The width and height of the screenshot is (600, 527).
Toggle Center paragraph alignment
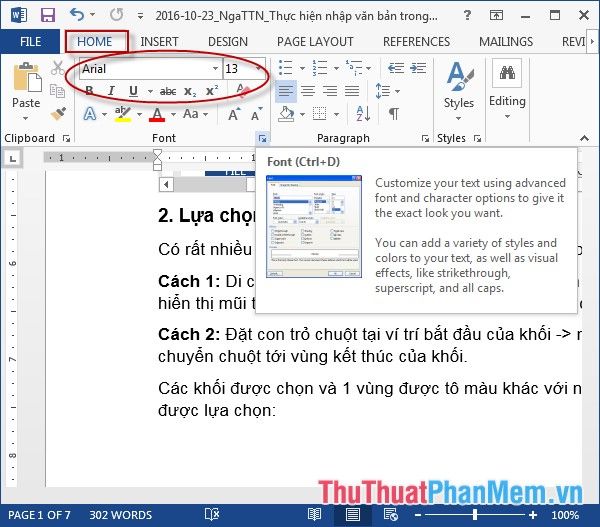click(x=308, y=91)
